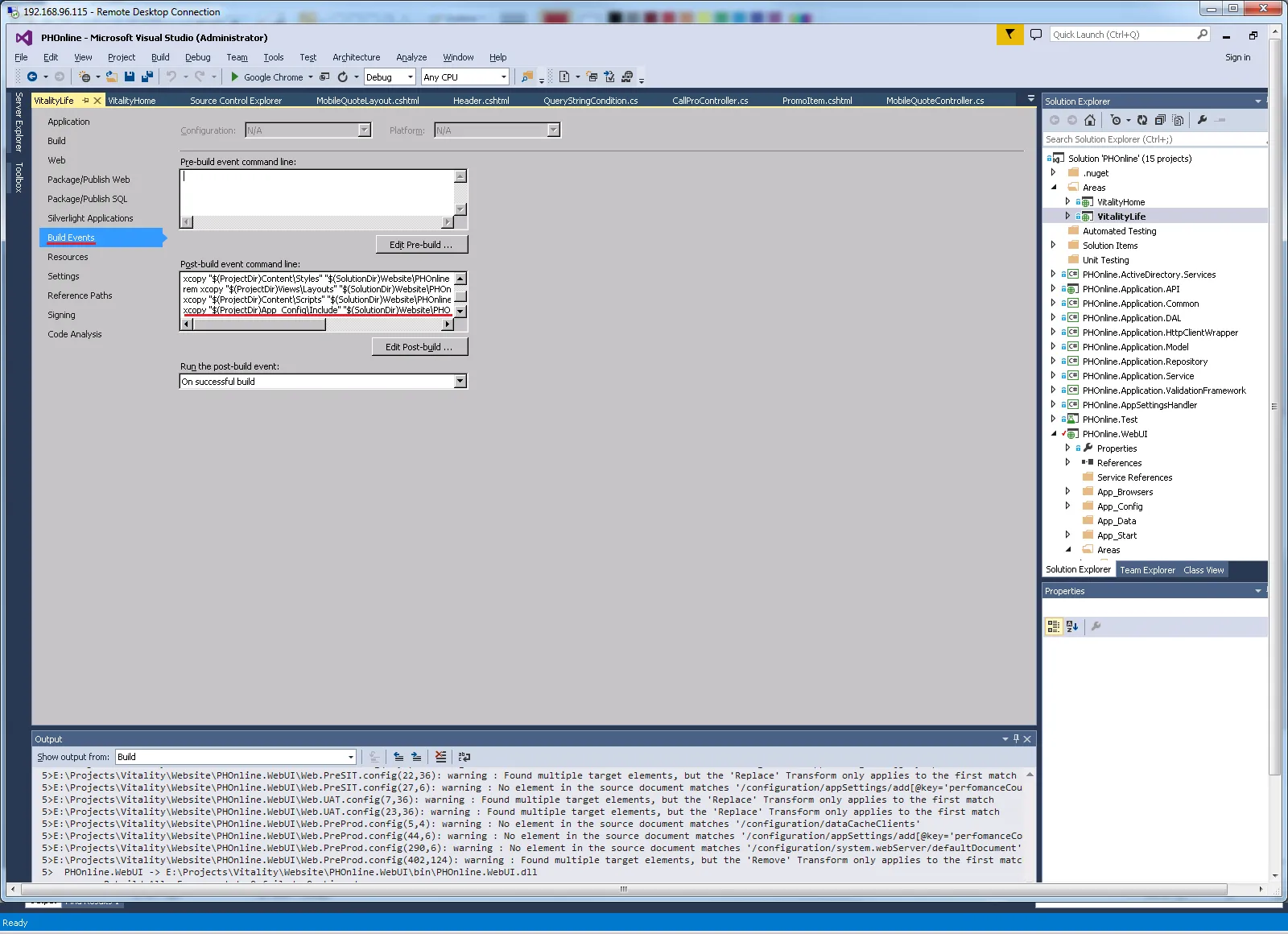Open the Toolbox side tab
This screenshot has height=934, width=1288.
[19, 177]
